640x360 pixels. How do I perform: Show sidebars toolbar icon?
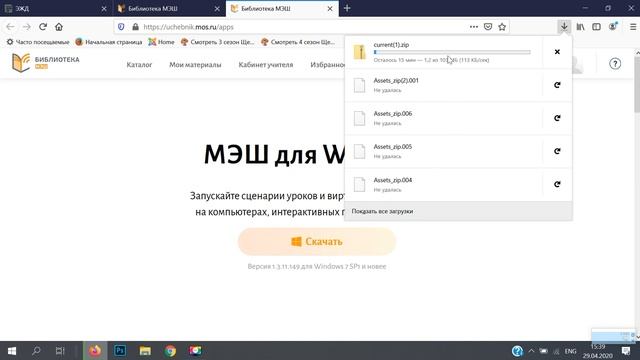[596, 27]
